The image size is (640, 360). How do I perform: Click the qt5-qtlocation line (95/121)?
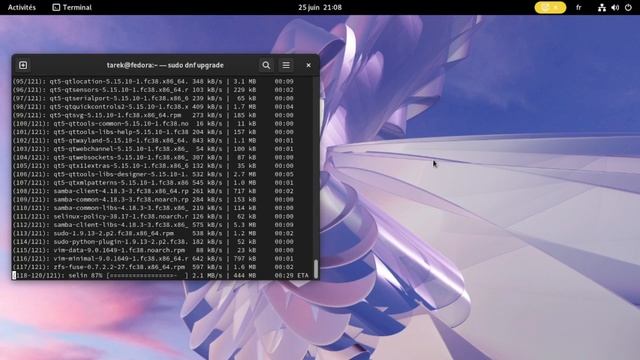click(x=153, y=81)
